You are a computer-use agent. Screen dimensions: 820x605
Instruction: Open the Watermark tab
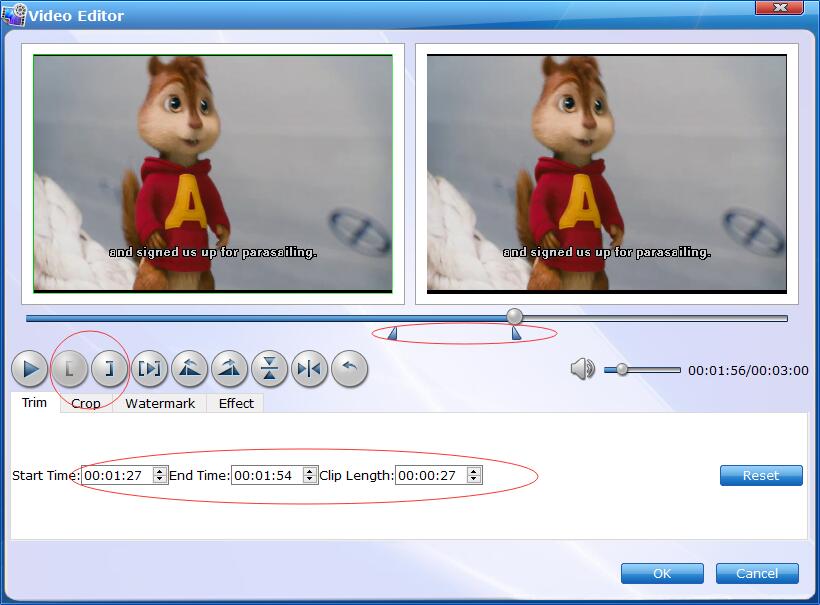(x=160, y=403)
